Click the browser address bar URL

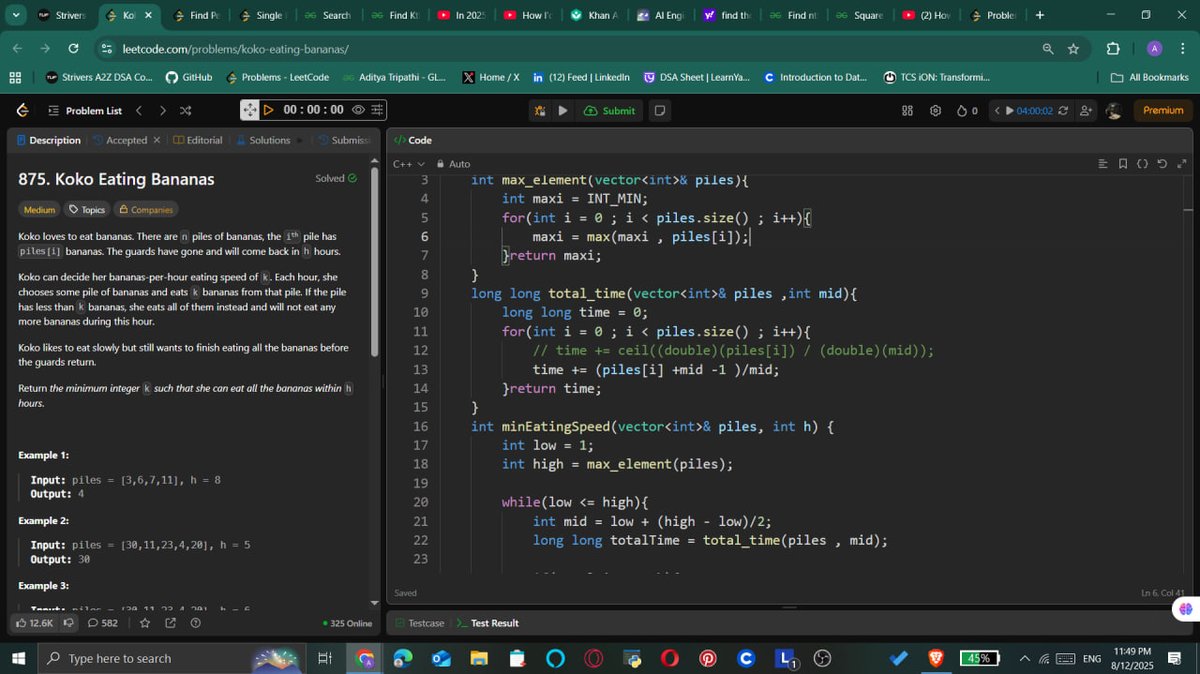click(x=236, y=49)
